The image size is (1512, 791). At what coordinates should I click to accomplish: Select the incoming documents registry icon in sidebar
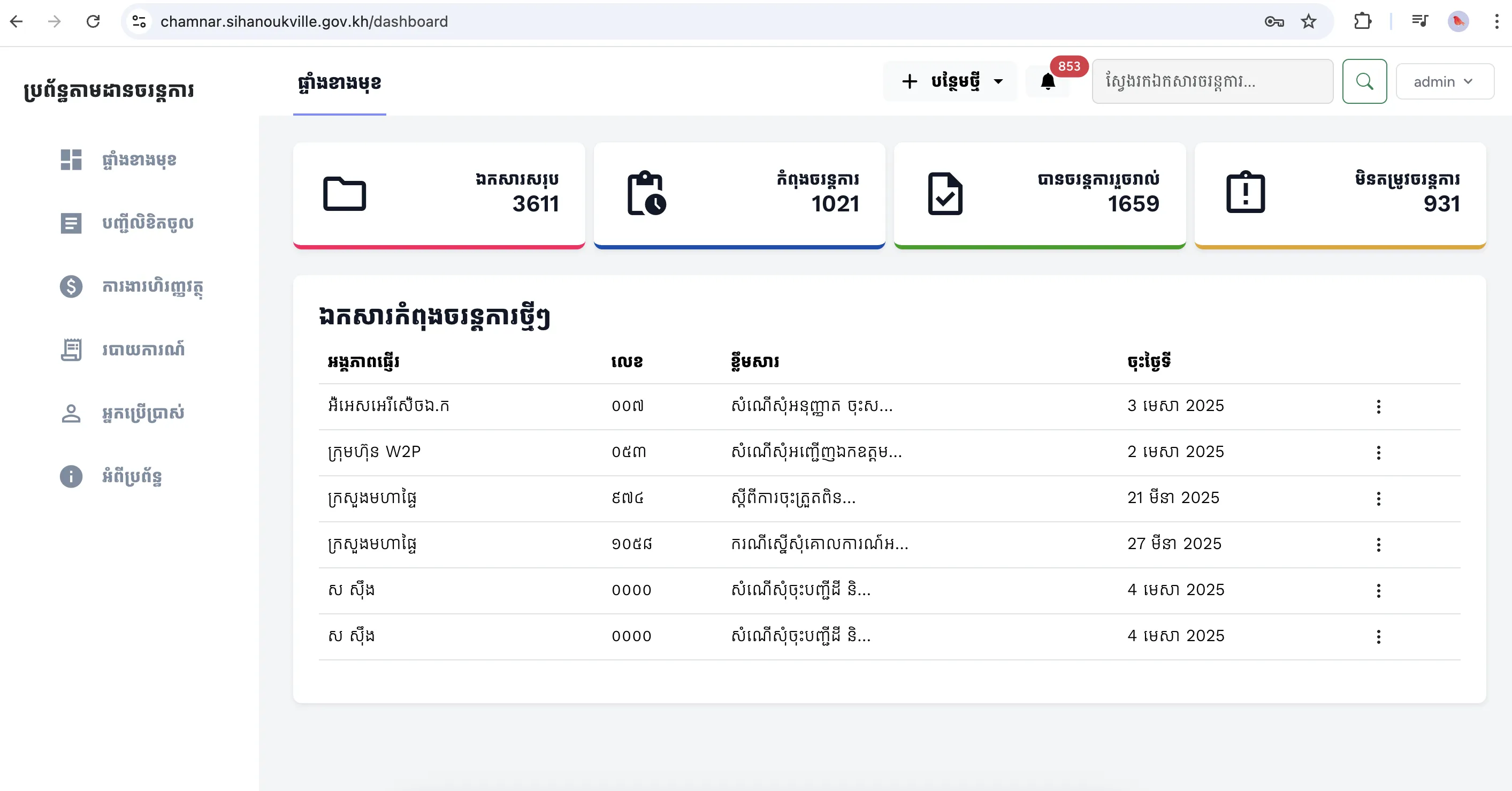(72, 223)
